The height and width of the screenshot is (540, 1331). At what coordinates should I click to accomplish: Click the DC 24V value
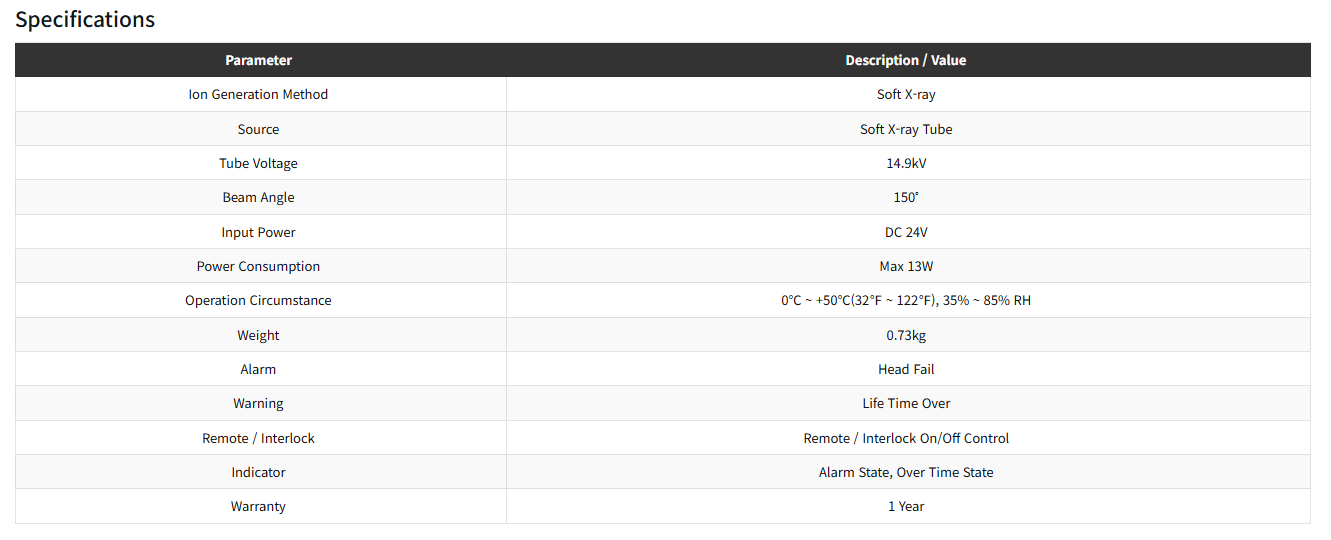[x=906, y=232]
